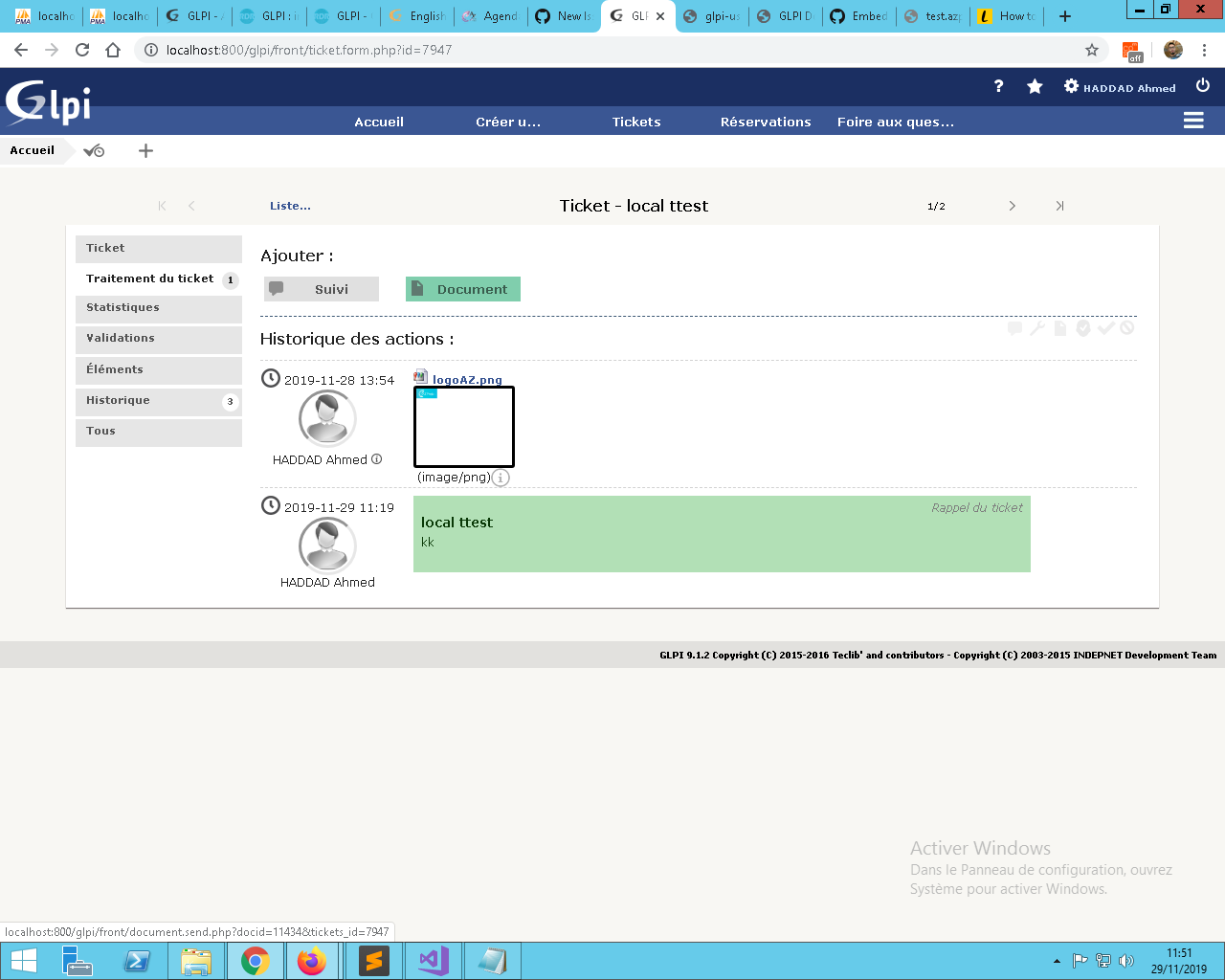Go to the previous ticket arrow
This screenshot has height=980, width=1225.
[x=191, y=206]
